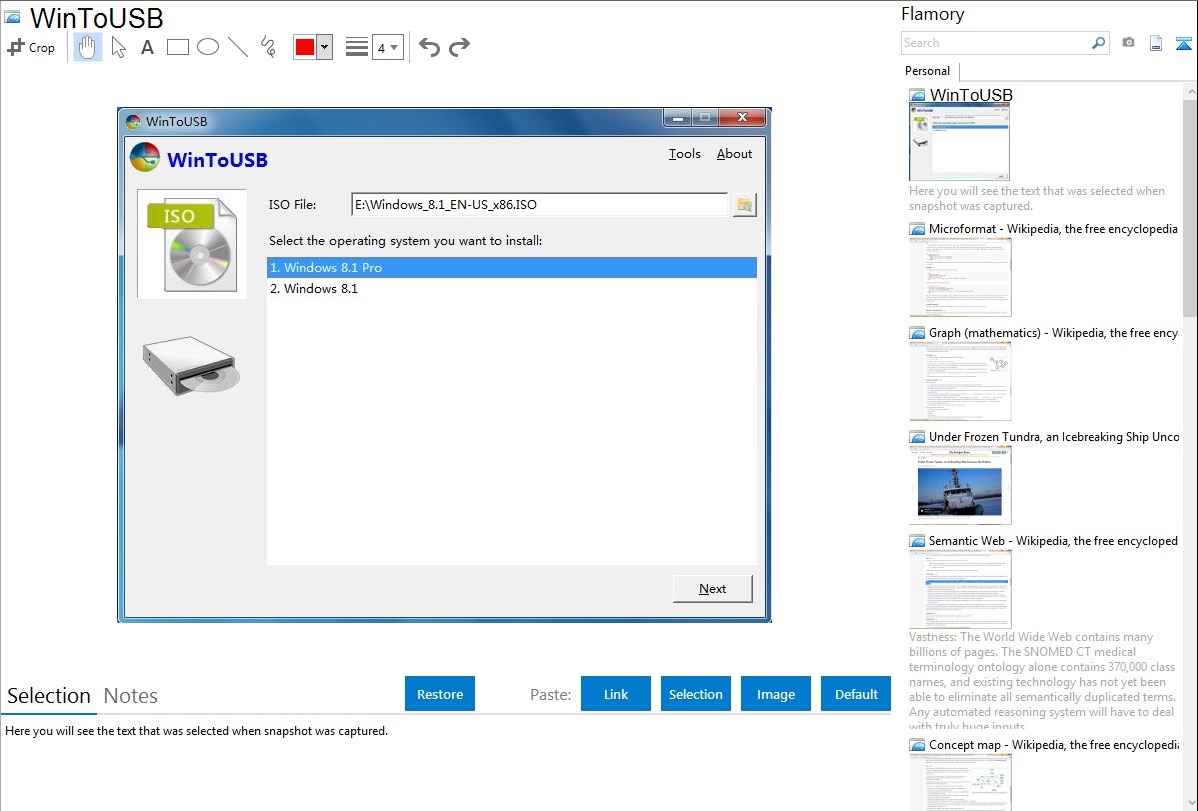Select the CD/DVD drive source icon

[192, 365]
